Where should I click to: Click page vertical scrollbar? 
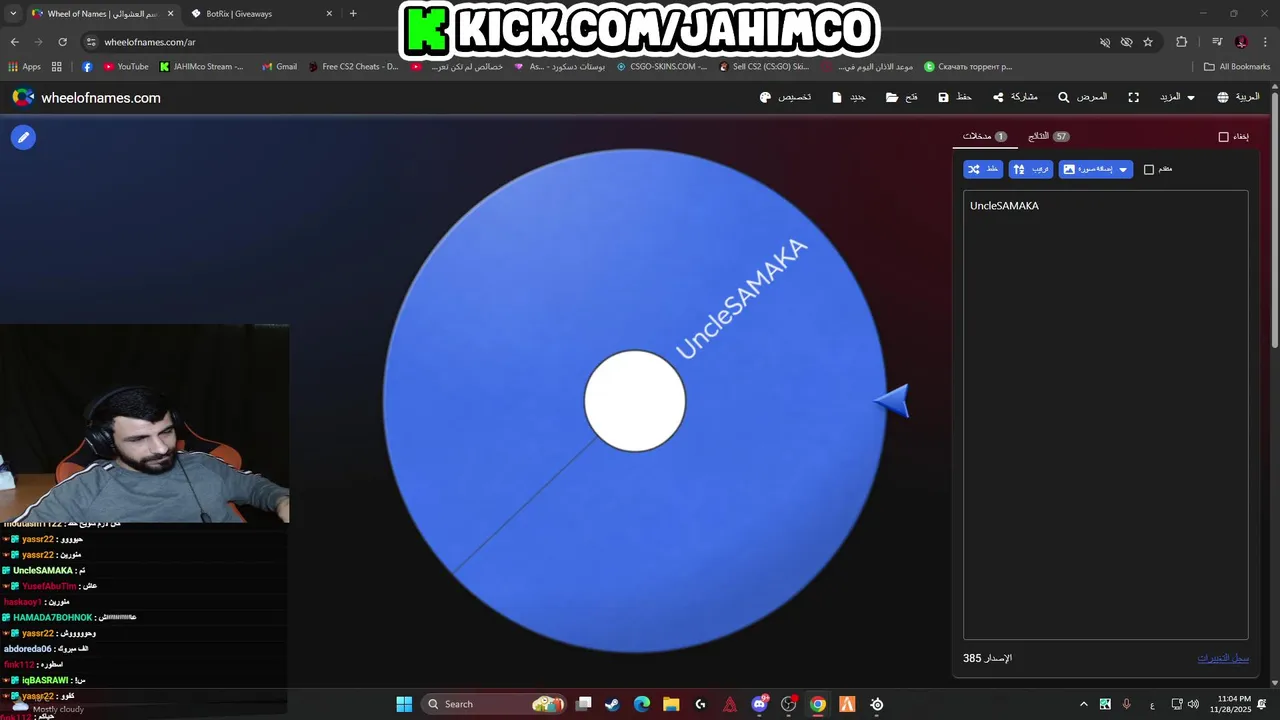point(1274,220)
